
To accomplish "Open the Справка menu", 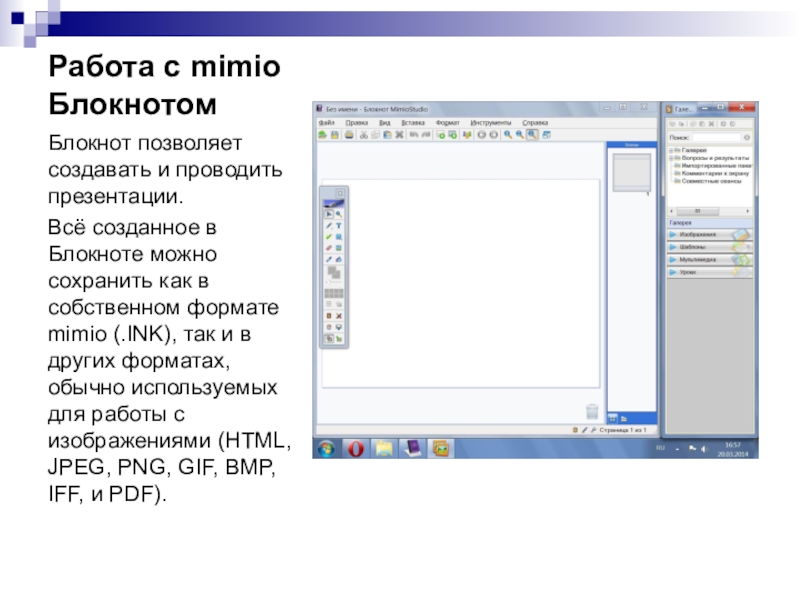I will click(x=535, y=123).
